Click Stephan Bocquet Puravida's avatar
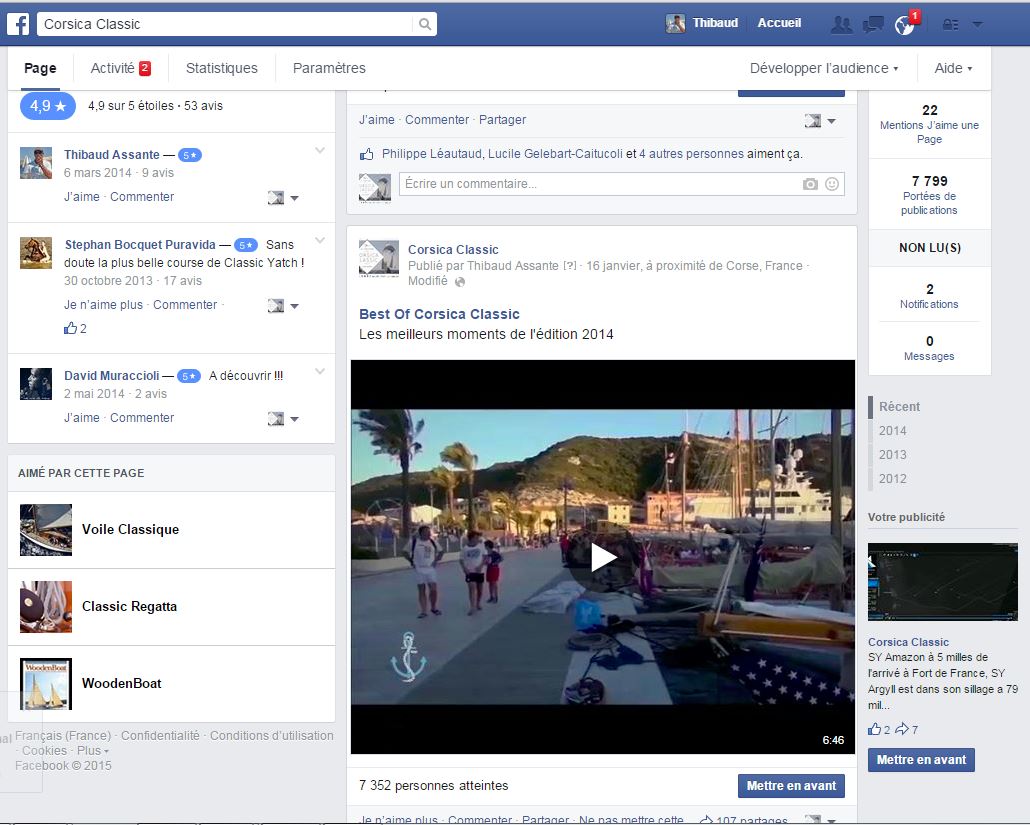Image resolution: width=1030 pixels, height=825 pixels. click(36, 253)
